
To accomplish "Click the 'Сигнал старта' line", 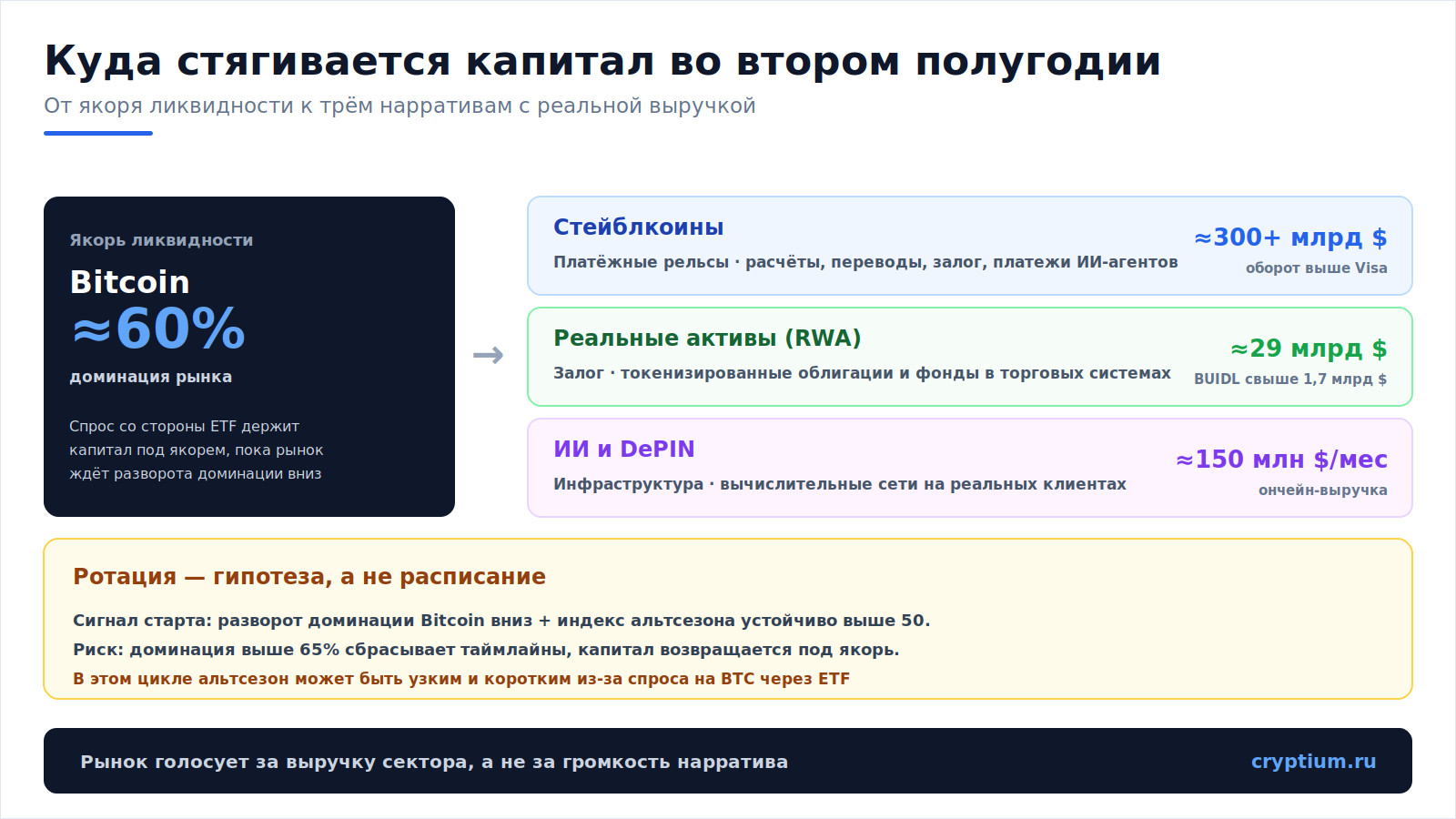I will click(x=501, y=621).
